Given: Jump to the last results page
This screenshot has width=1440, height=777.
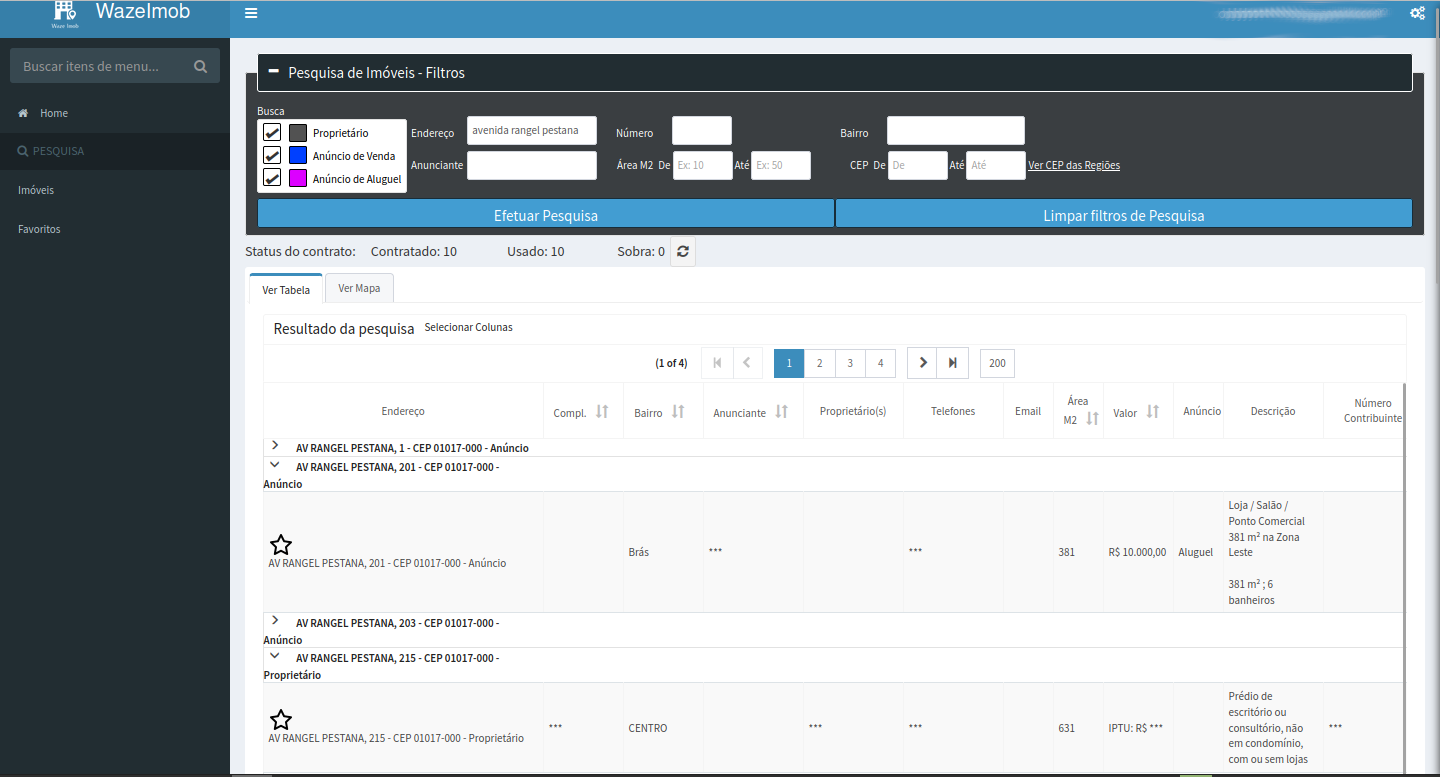Looking at the screenshot, I should point(952,363).
